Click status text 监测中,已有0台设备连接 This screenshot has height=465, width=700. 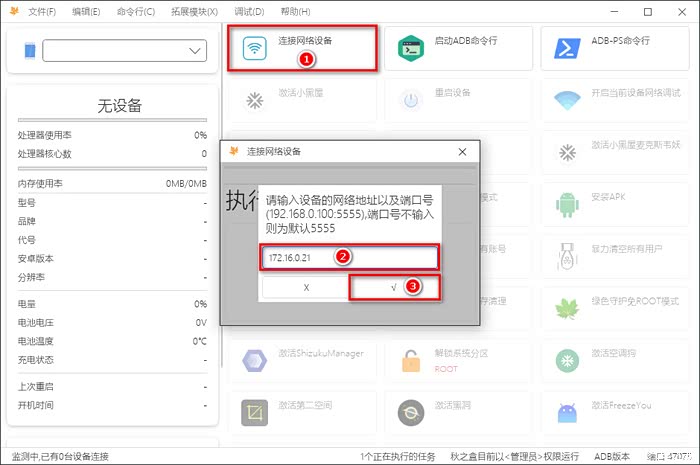pyautogui.click(x=60, y=457)
